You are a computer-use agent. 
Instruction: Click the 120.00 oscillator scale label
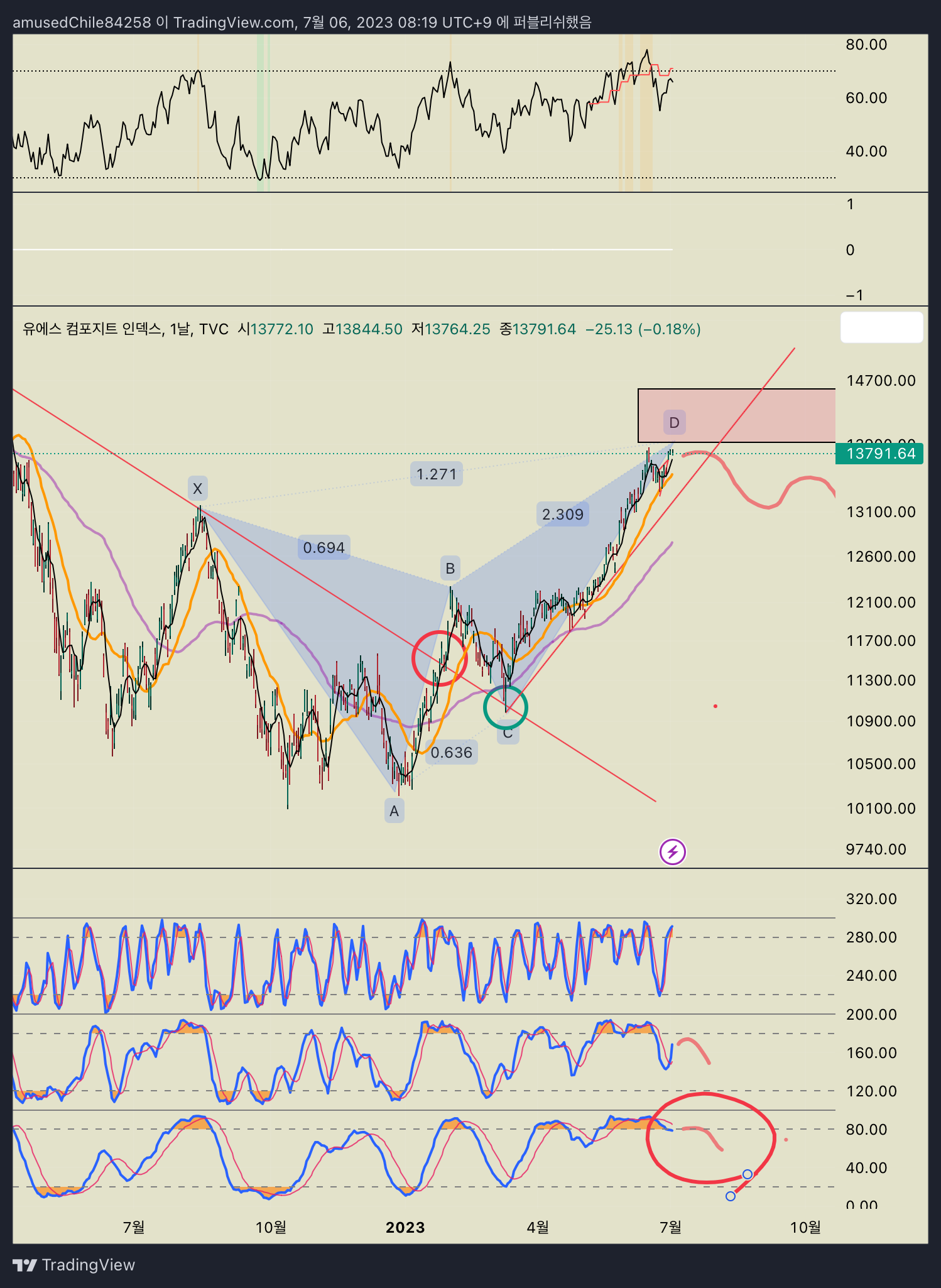click(x=871, y=1091)
